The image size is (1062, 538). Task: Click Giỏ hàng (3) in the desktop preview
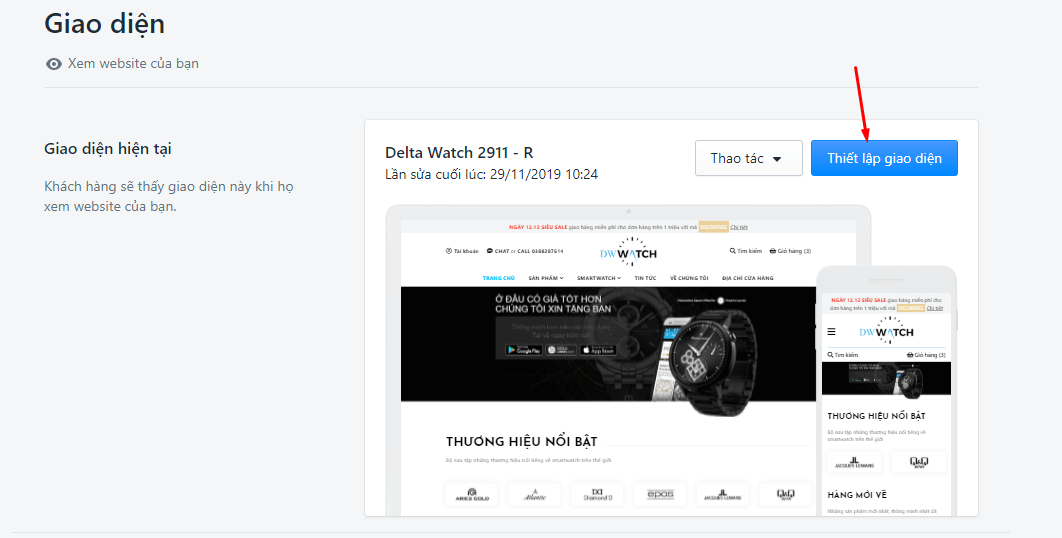pos(790,251)
